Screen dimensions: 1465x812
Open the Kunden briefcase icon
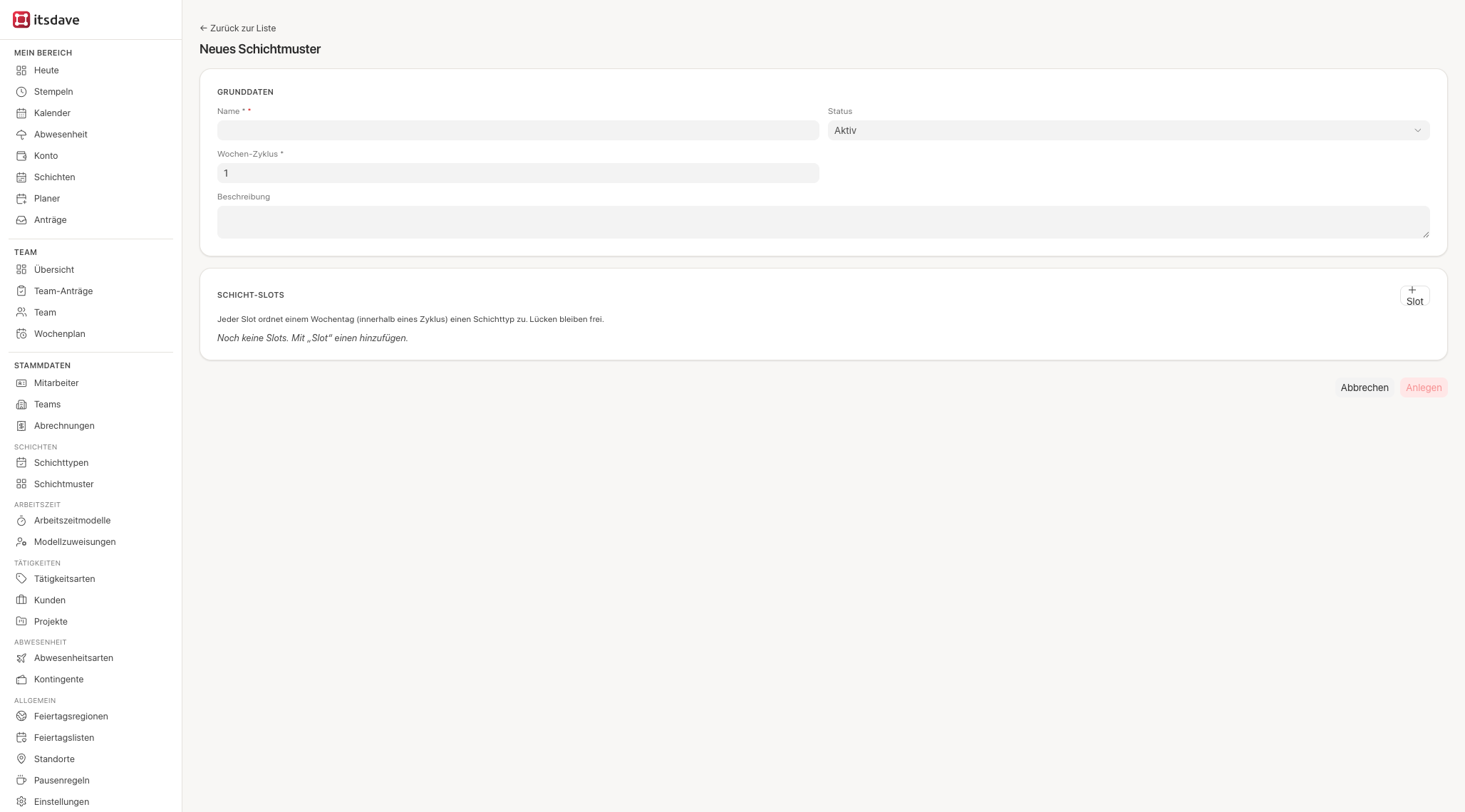point(21,600)
